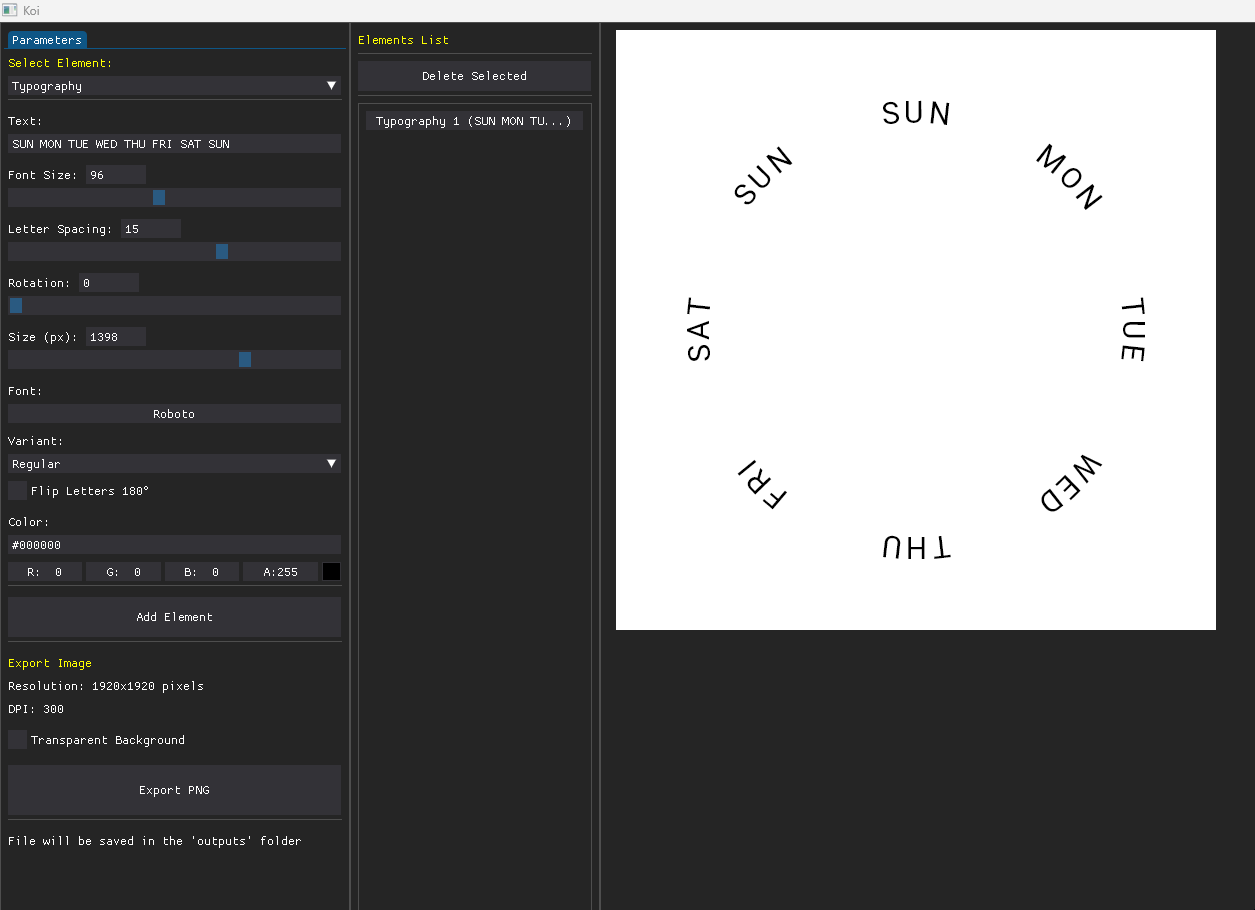This screenshot has height=910, width=1255.
Task: Click the Letter Spacing slider handle
Action: tap(222, 252)
